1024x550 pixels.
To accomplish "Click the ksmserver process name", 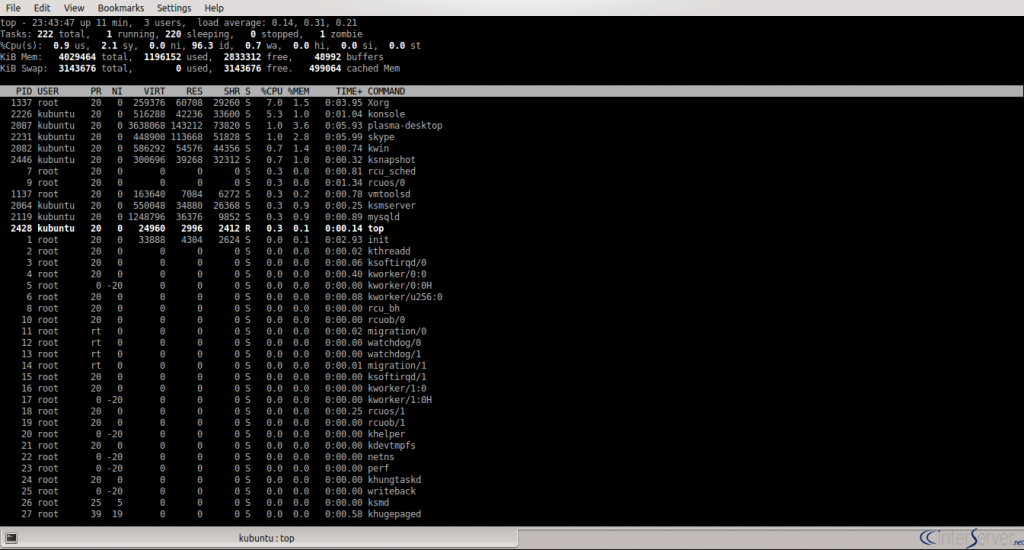I will (x=391, y=206).
